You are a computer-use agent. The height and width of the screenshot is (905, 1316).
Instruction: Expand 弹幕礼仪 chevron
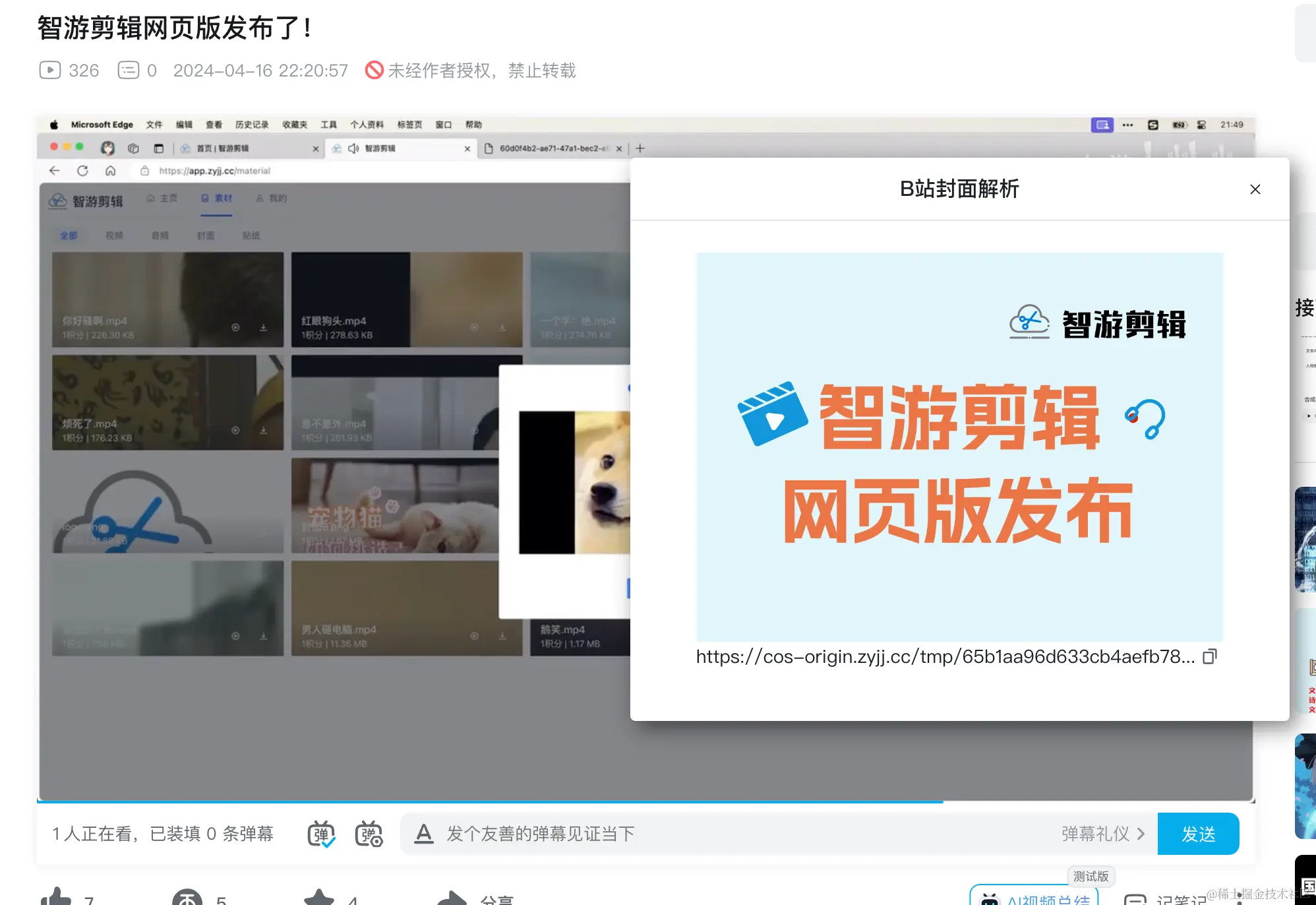pyautogui.click(x=1141, y=834)
